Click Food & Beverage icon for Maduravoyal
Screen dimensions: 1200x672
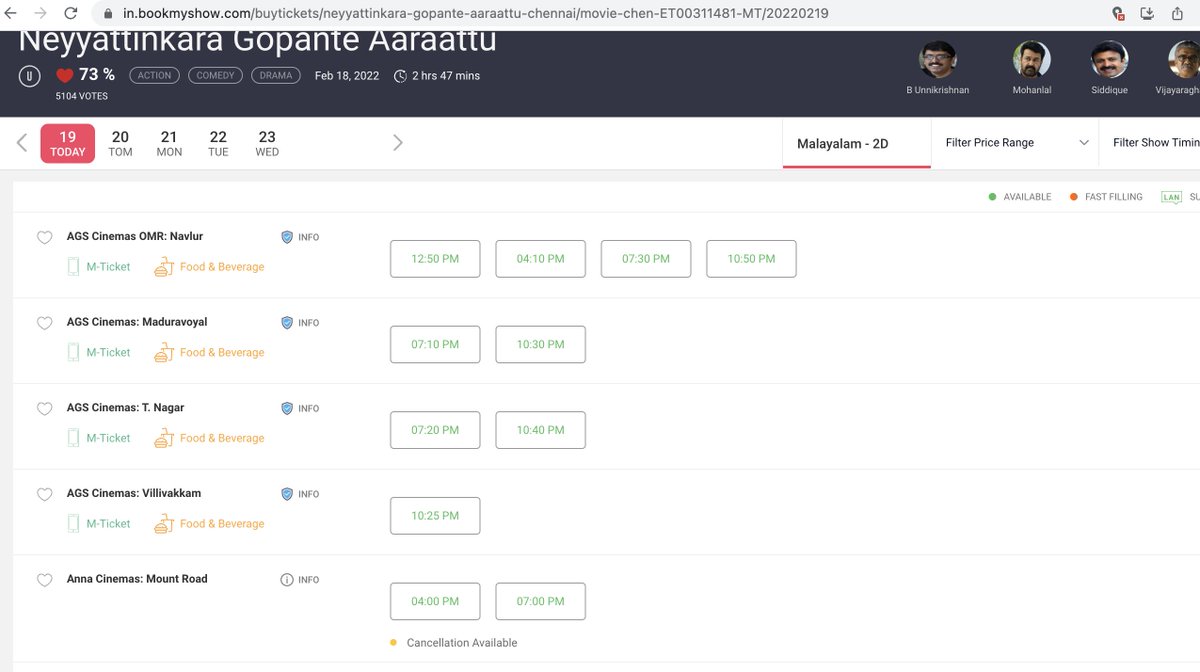164,352
